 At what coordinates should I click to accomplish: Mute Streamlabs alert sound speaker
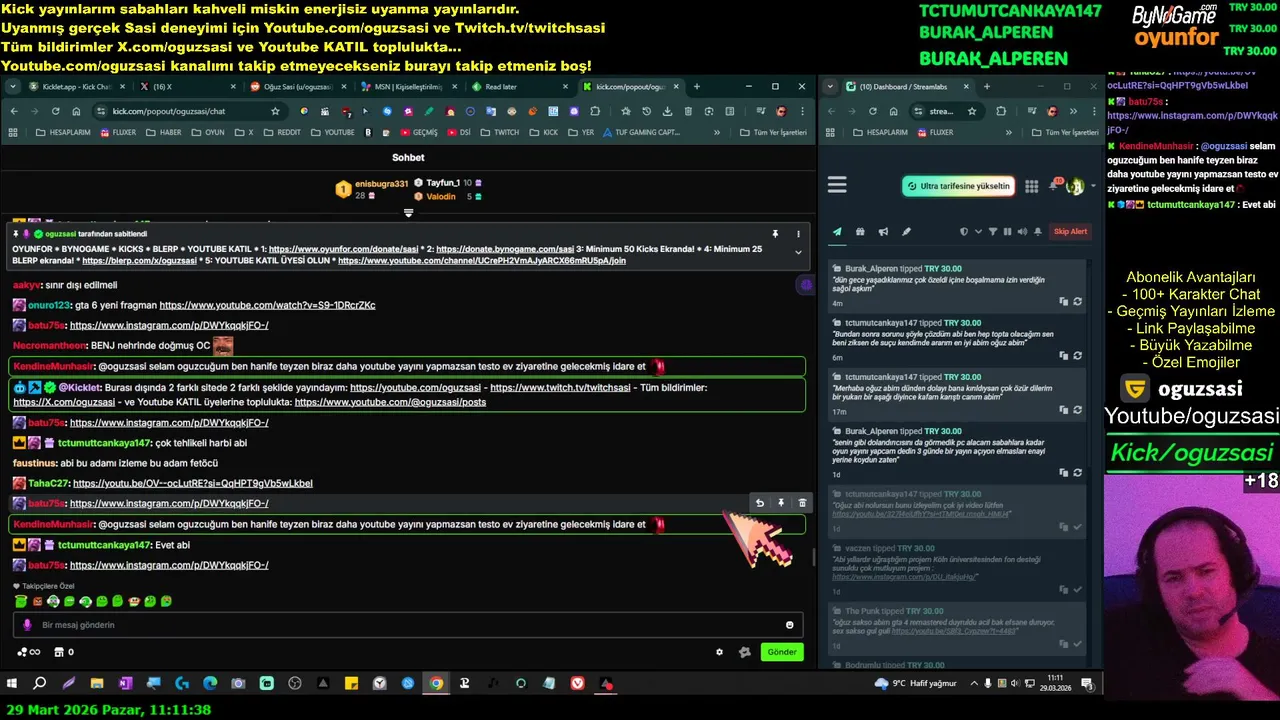click(1021, 232)
